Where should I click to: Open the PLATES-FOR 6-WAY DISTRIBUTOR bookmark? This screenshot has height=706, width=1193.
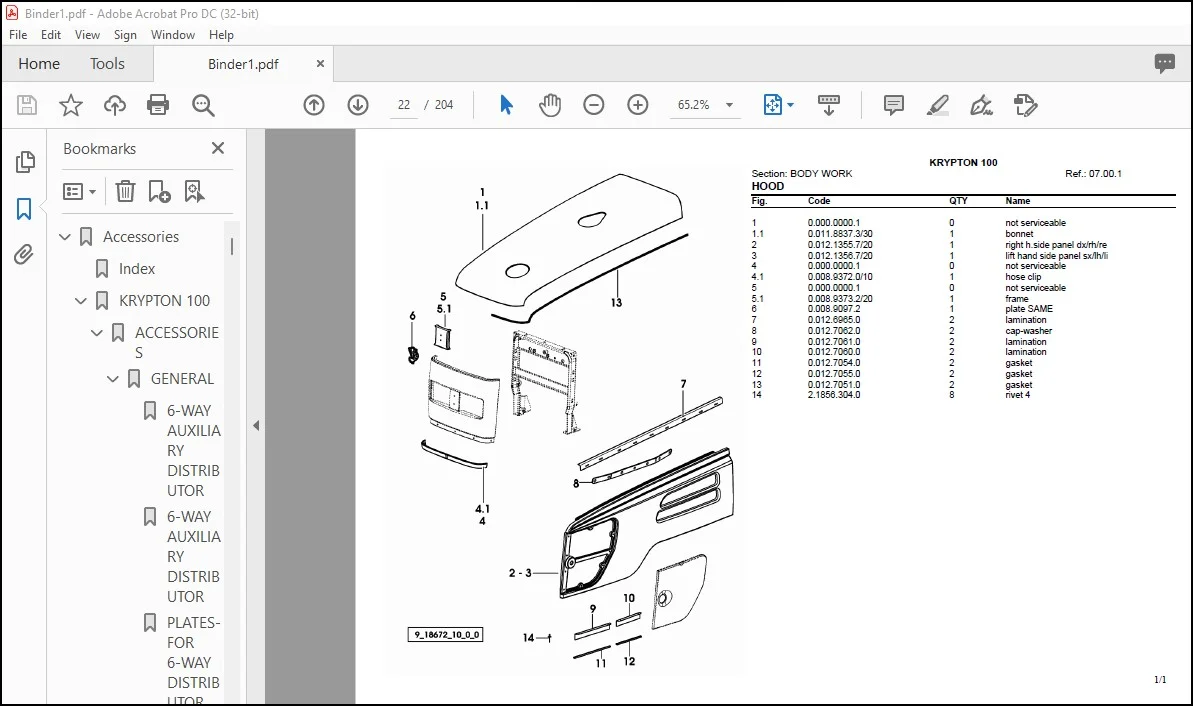pyautogui.click(x=193, y=660)
